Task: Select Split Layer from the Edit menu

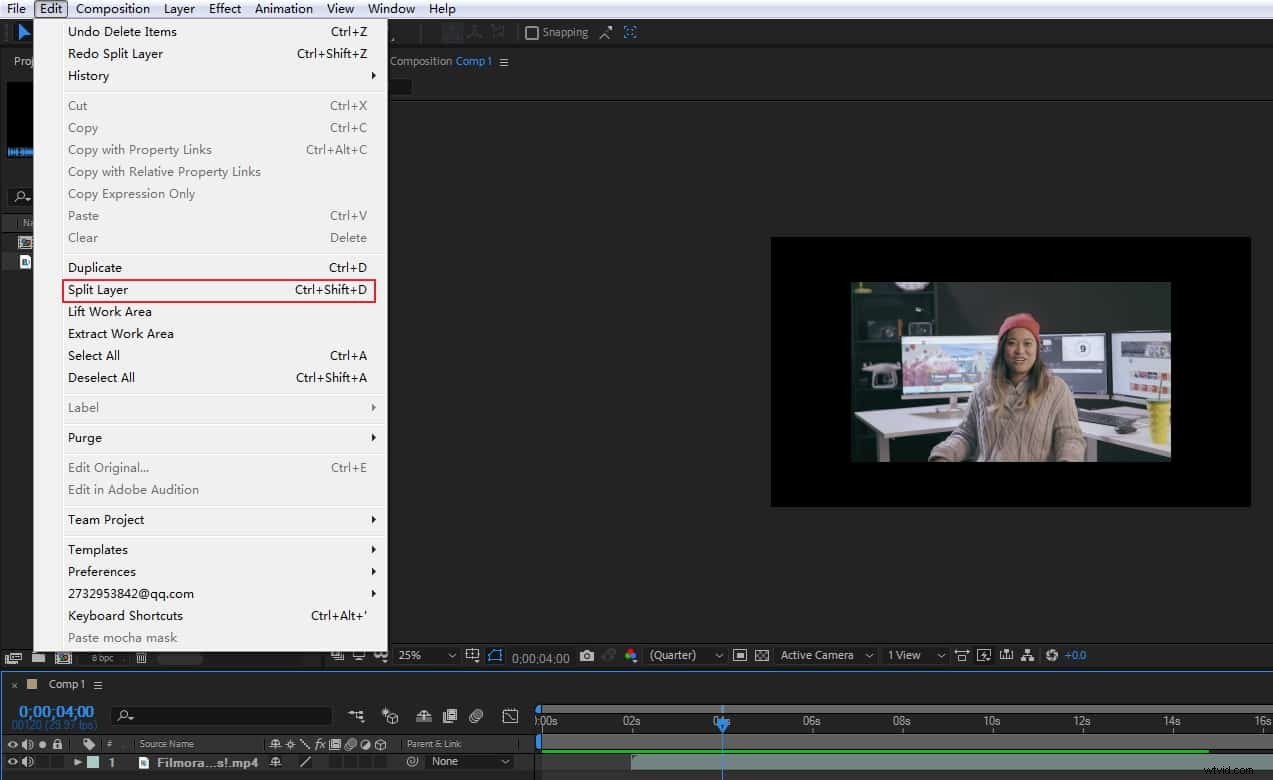Action: click(x=97, y=289)
